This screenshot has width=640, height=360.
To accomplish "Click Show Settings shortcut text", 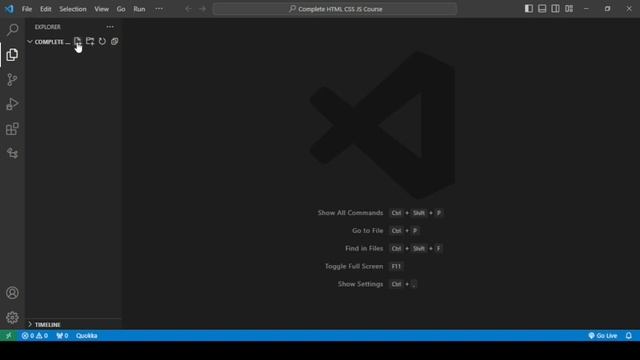I will tap(360, 284).
